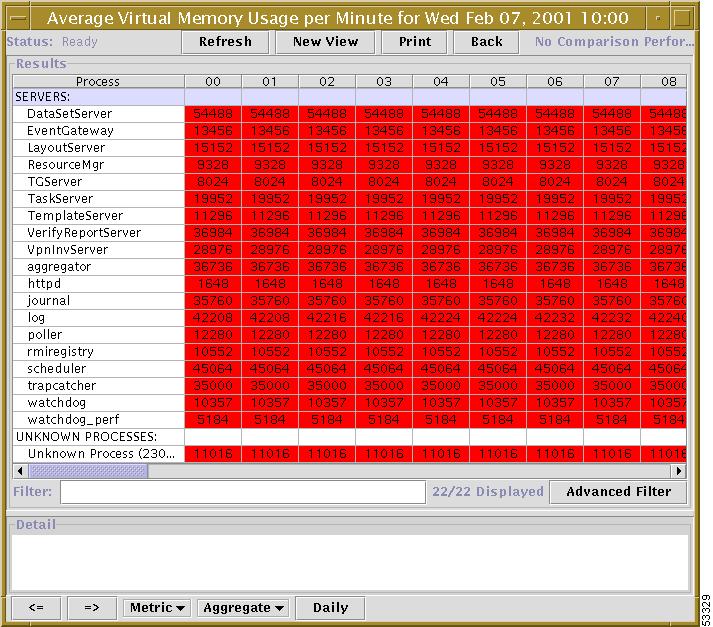Click the title bar minimize dot icon
This screenshot has width=713, height=627.
click(x=658, y=18)
